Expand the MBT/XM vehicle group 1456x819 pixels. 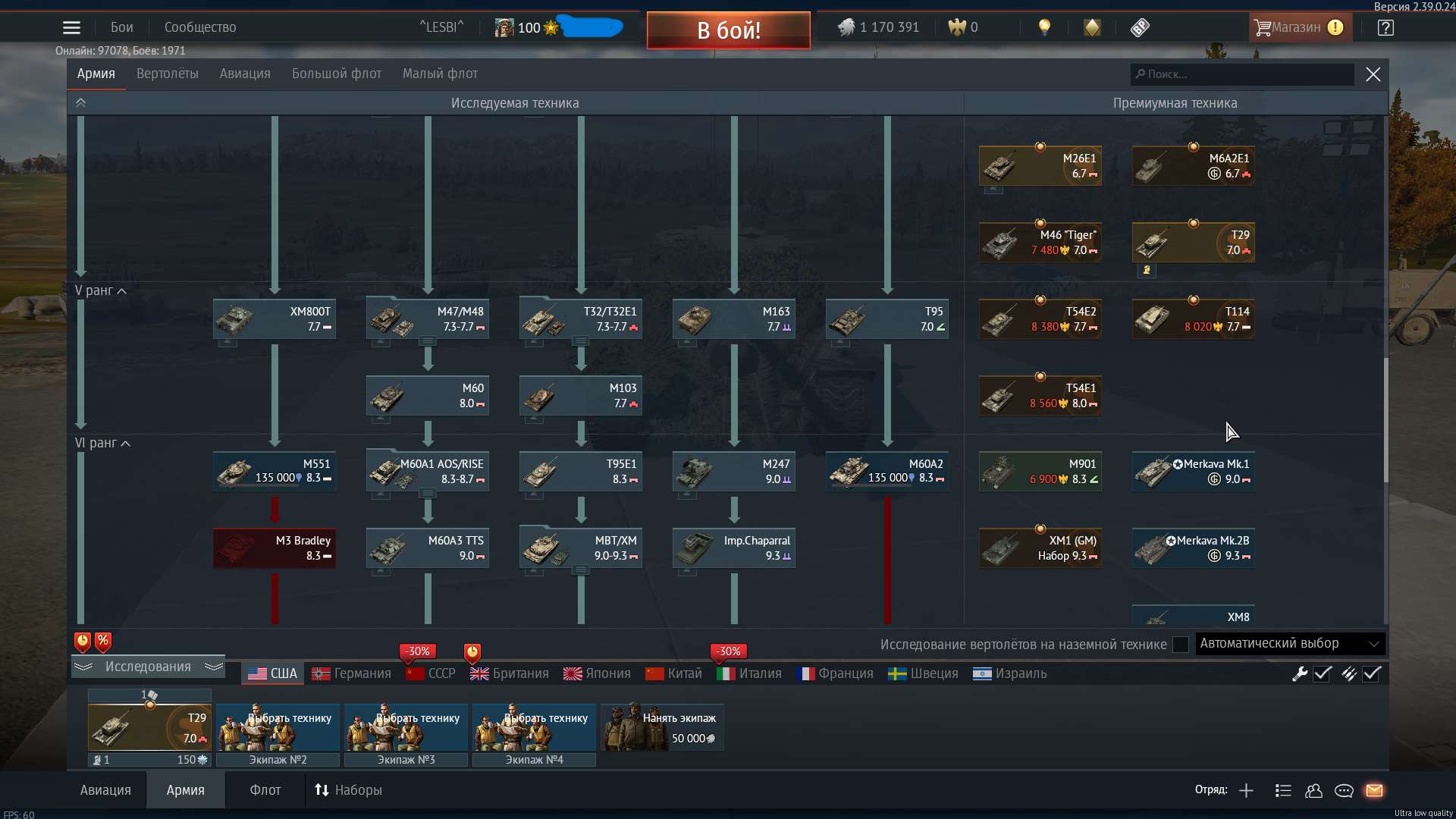click(581, 570)
